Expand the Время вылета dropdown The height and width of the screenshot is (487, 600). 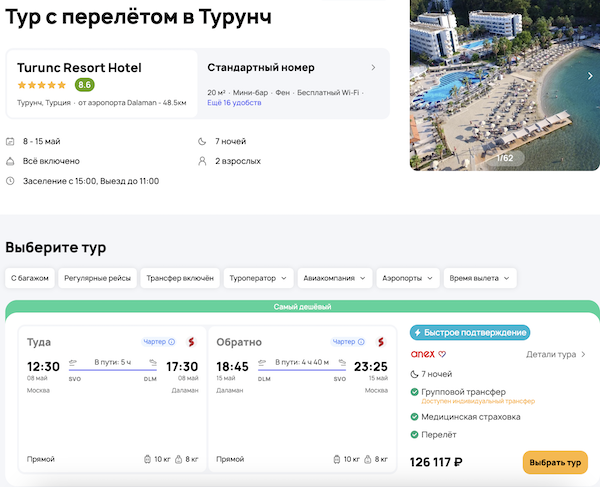pyautogui.click(x=480, y=278)
